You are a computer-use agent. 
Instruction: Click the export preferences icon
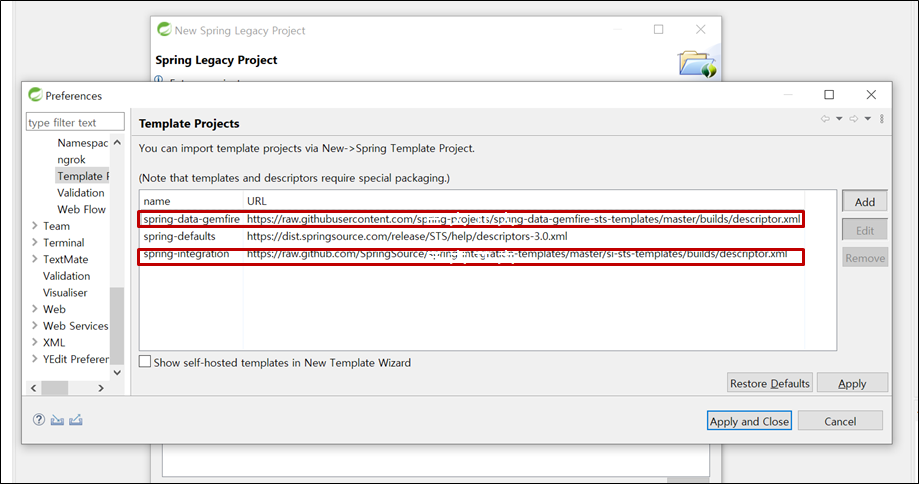[76, 420]
